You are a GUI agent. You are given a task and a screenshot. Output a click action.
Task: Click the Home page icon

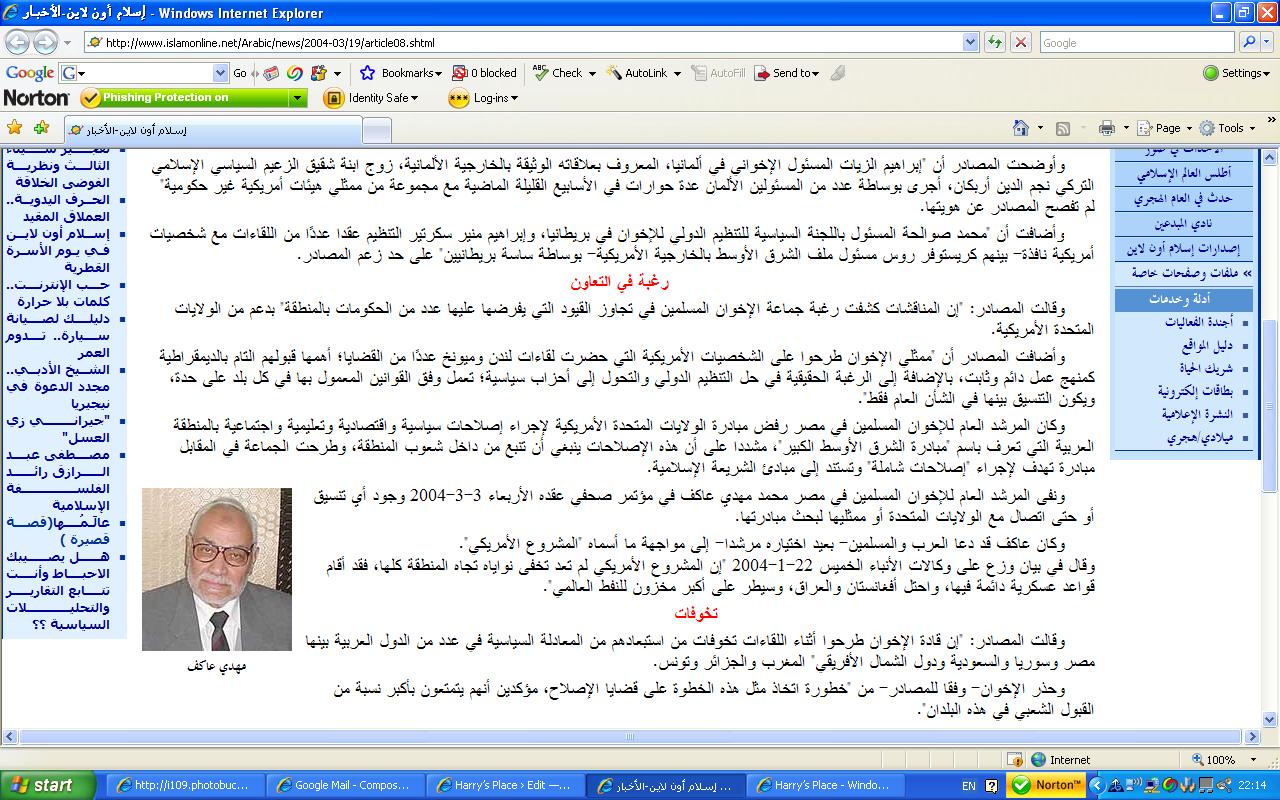(x=1021, y=128)
